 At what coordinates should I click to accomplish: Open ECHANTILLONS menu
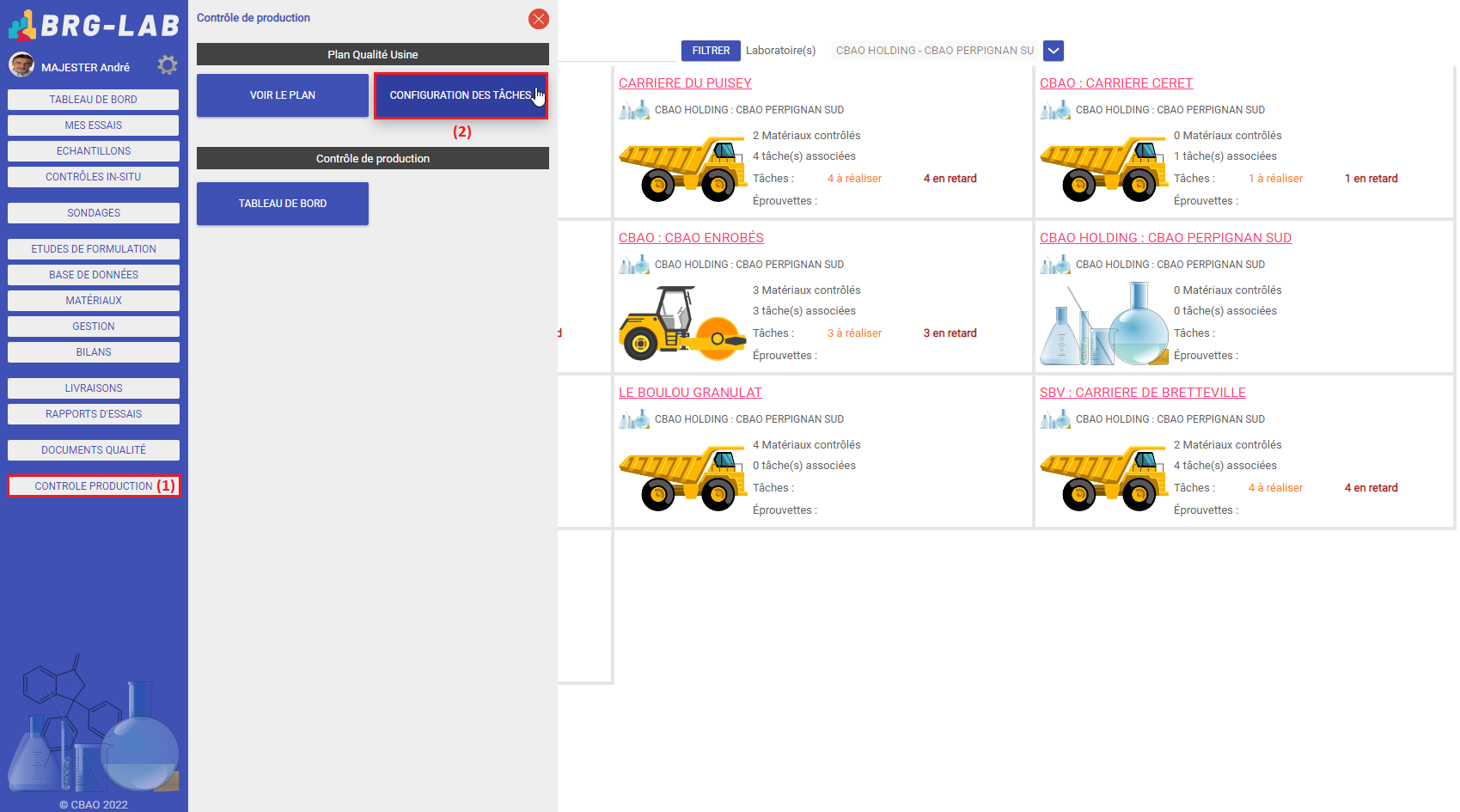[x=94, y=151]
